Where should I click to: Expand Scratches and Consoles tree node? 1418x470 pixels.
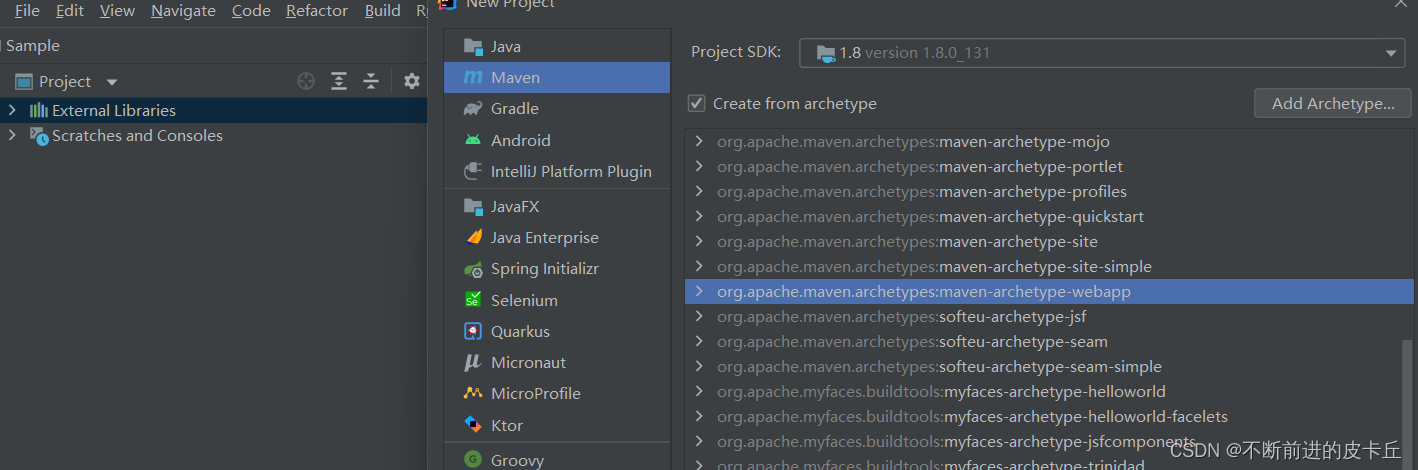pyautogui.click(x=12, y=135)
